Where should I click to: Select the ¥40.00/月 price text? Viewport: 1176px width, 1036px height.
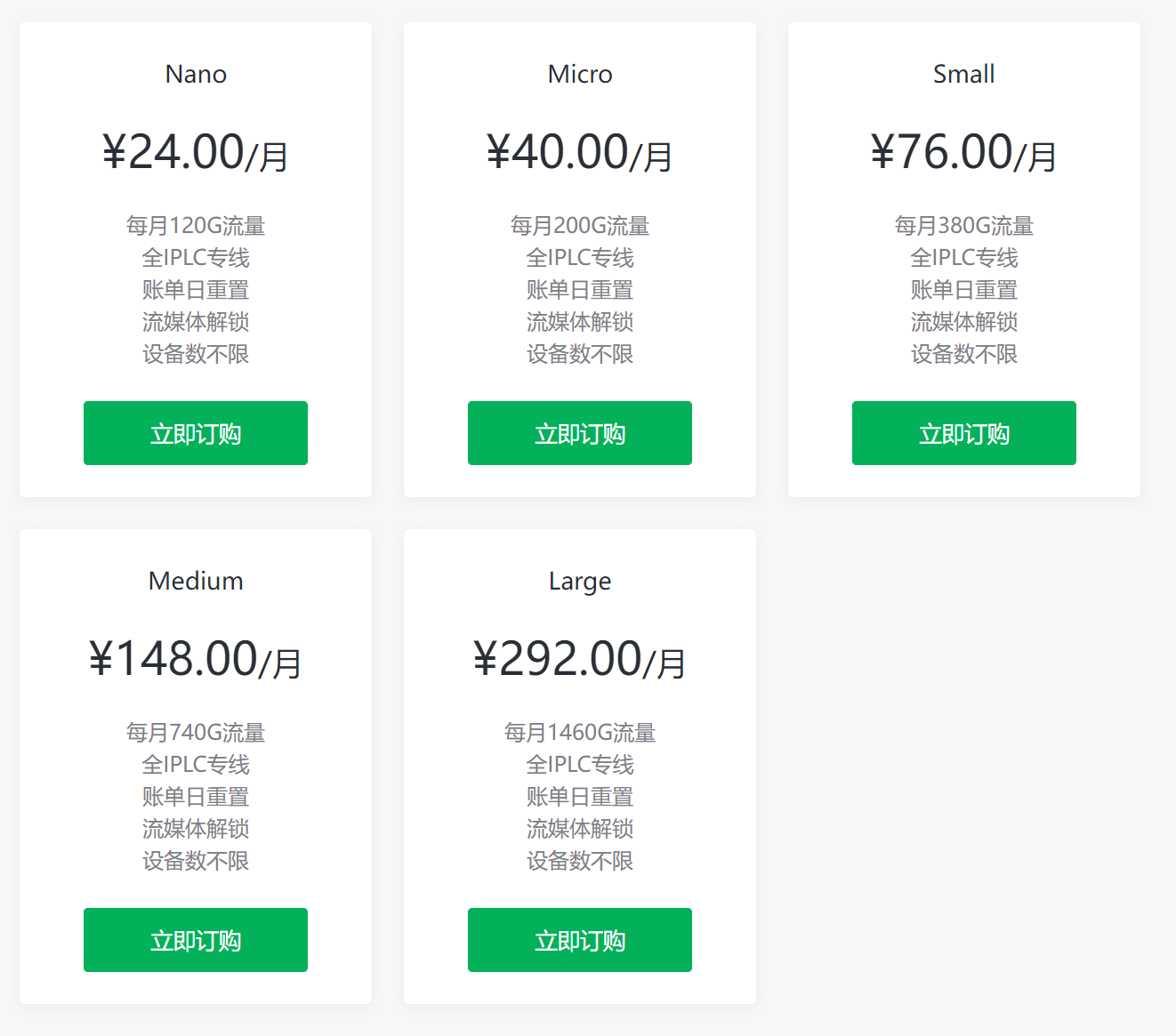[x=580, y=152]
